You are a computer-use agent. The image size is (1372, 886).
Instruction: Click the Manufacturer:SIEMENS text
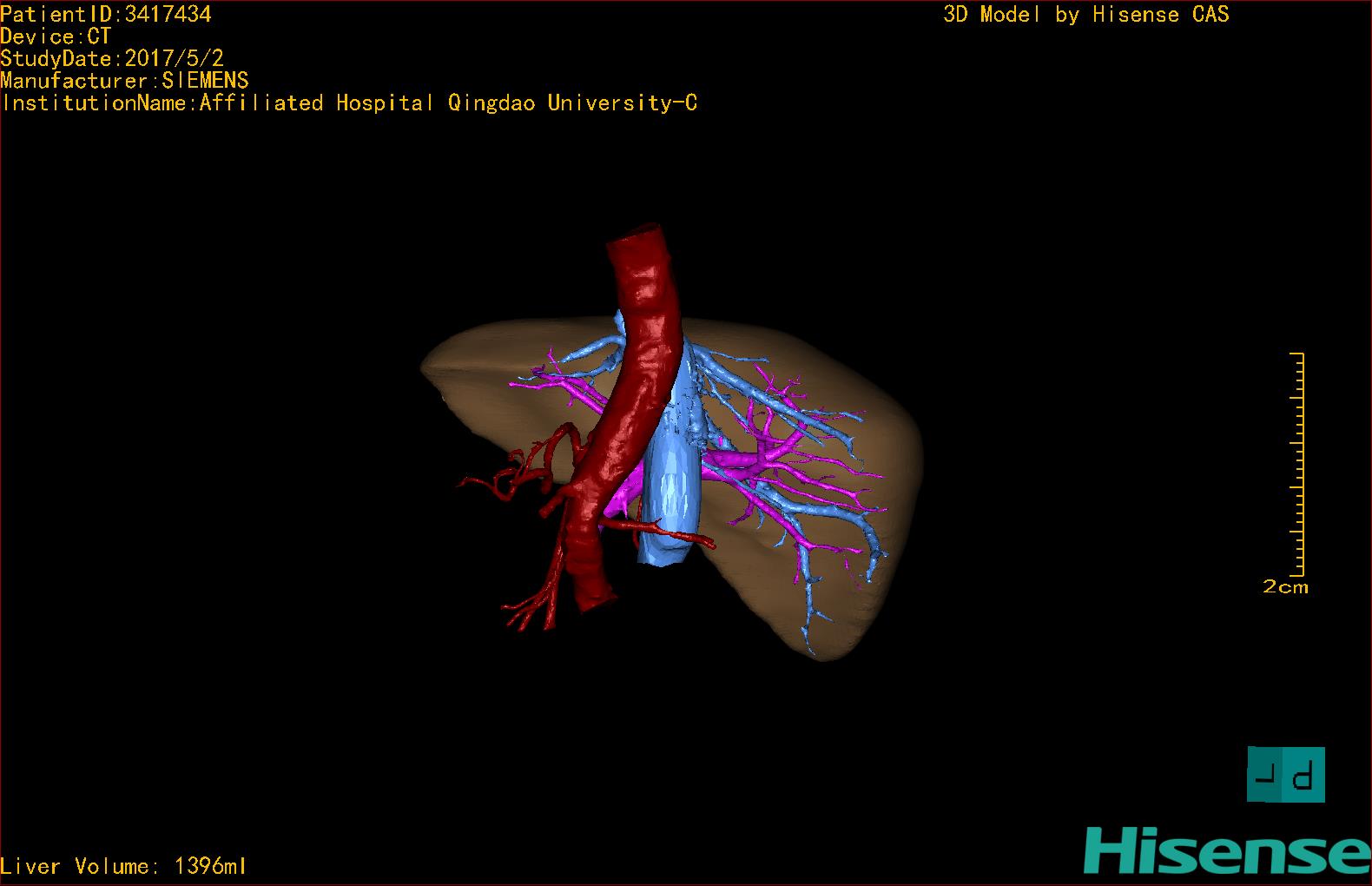click(124, 81)
